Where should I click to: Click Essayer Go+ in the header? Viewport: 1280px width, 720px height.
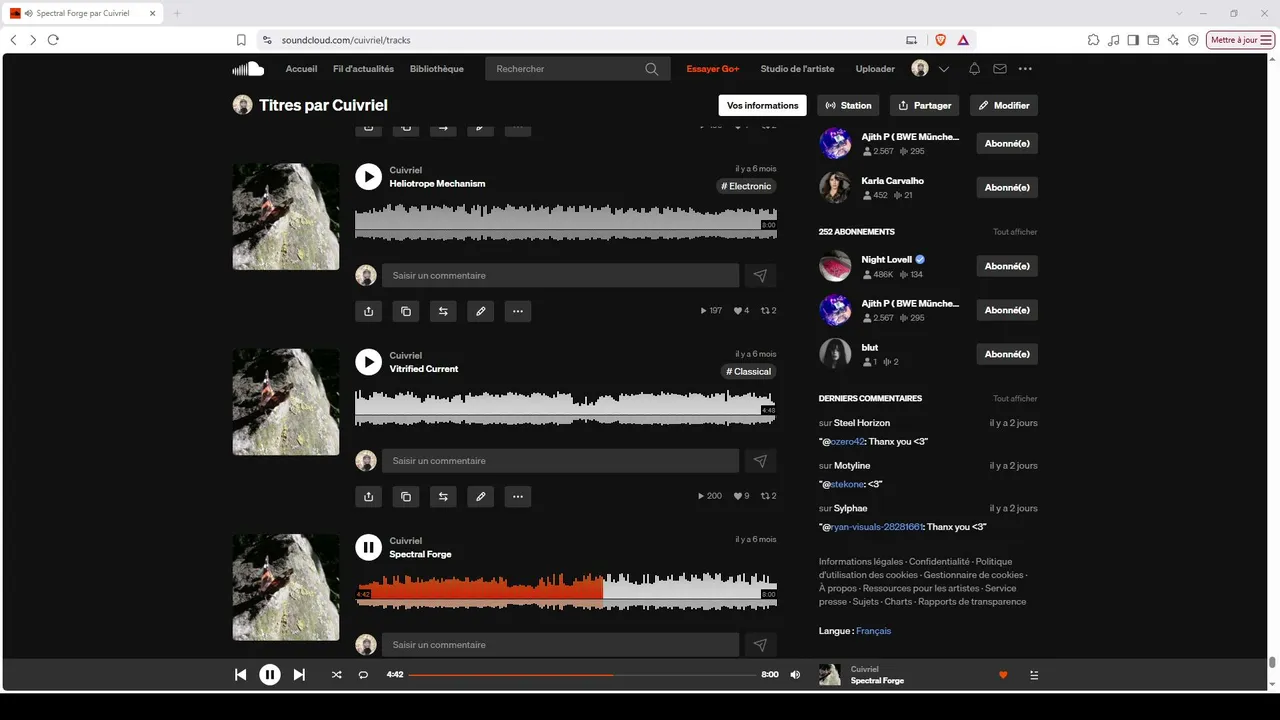[x=713, y=69]
